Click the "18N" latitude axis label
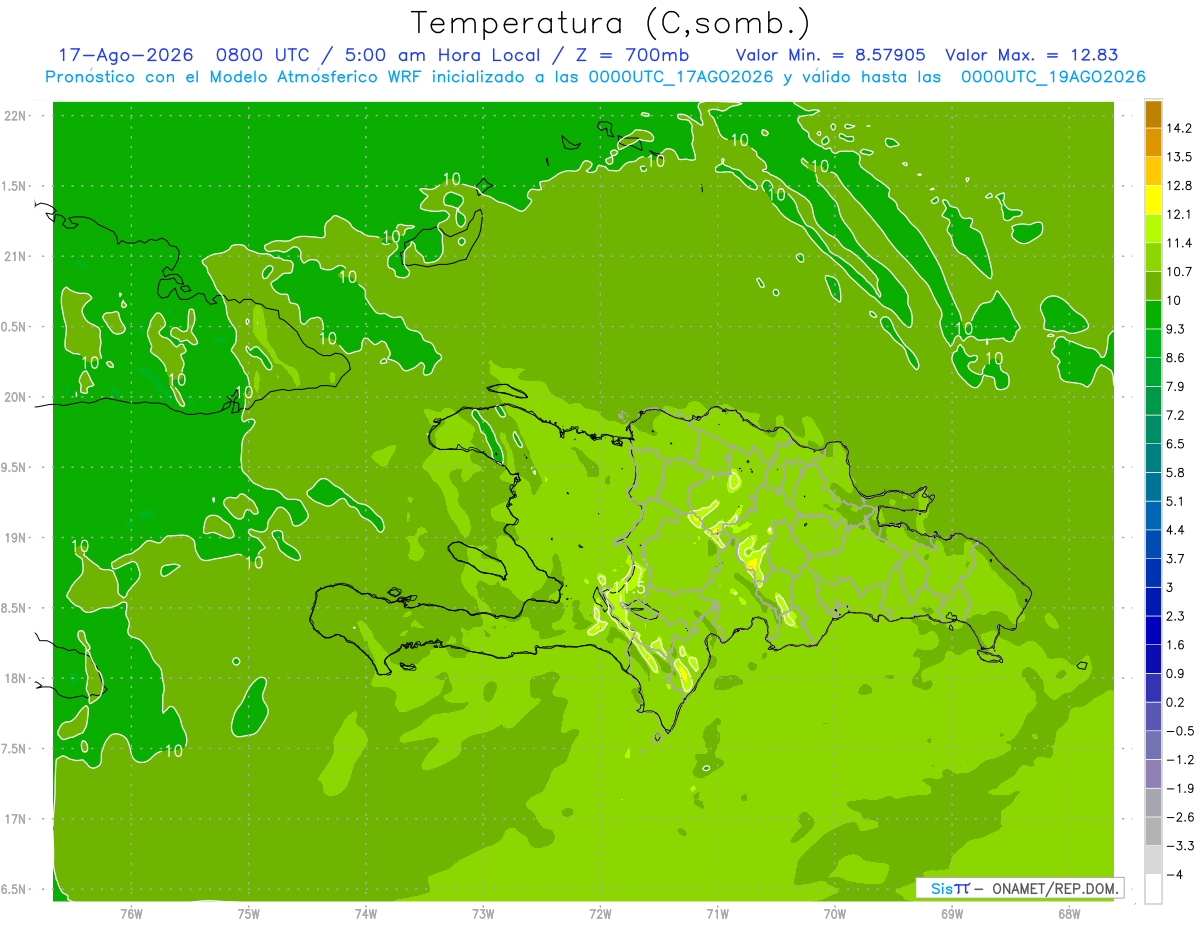Screen dimensions: 1200x927 click(15, 679)
